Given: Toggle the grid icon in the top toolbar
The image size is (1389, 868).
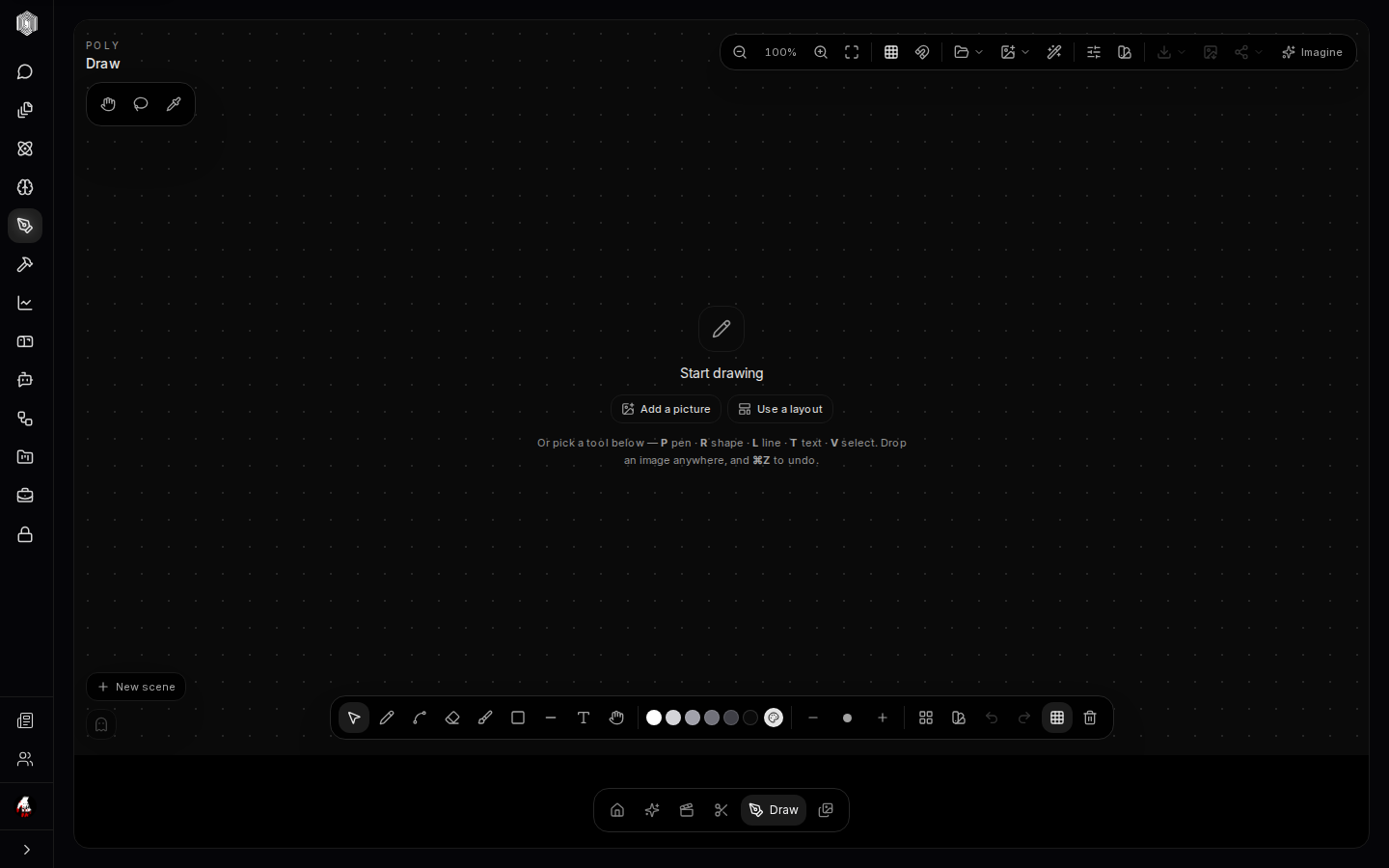Looking at the screenshot, I should [891, 52].
